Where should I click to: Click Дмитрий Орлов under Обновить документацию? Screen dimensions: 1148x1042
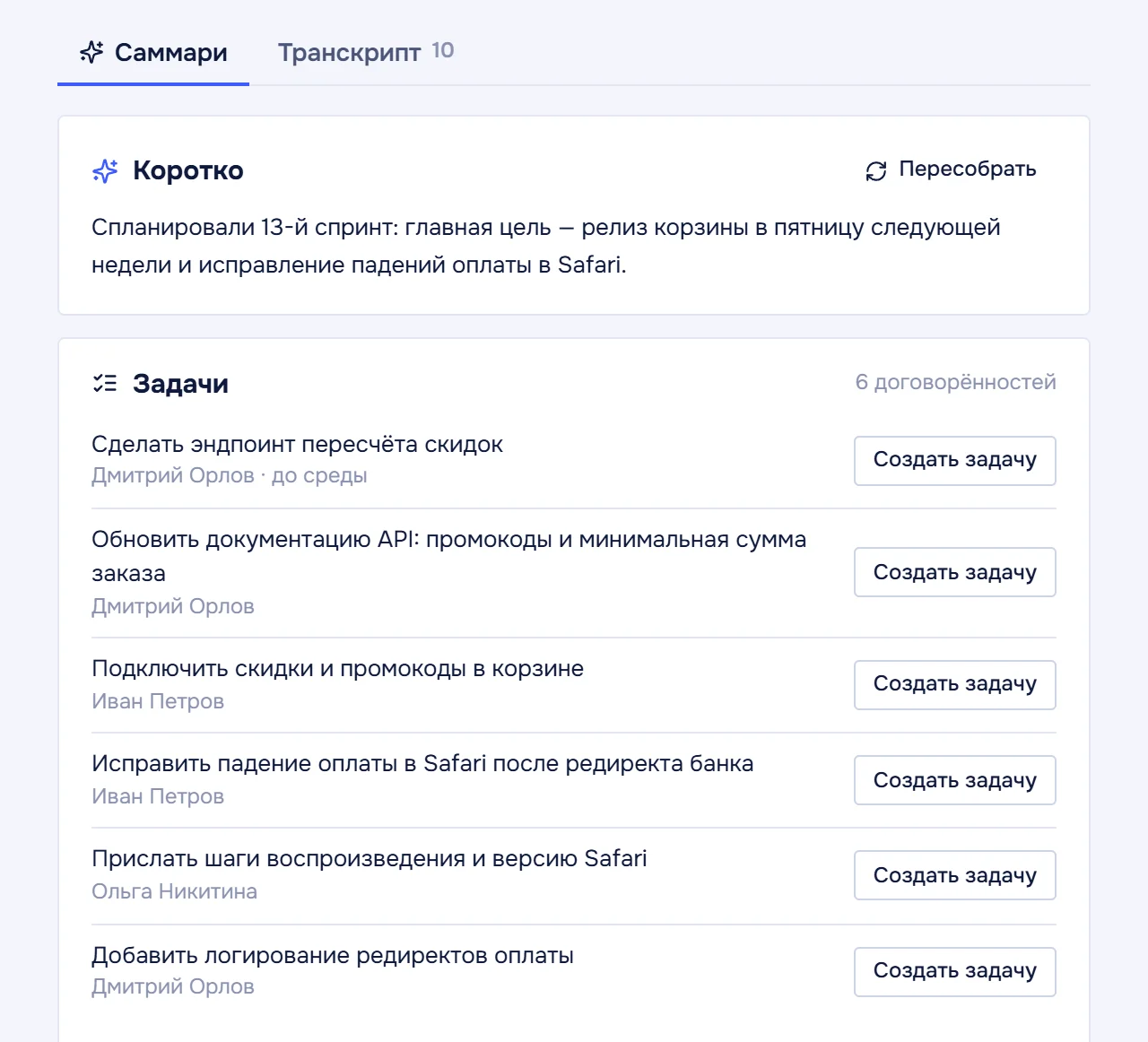(173, 606)
